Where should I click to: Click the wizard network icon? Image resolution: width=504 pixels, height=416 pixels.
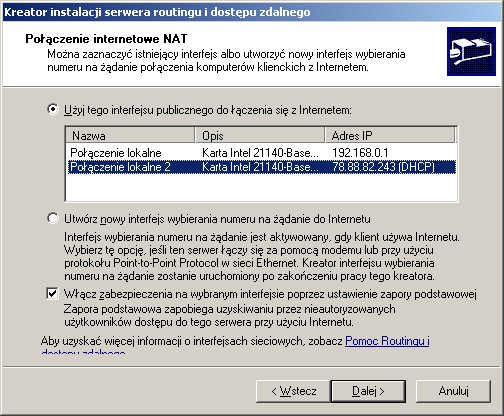click(x=471, y=52)
